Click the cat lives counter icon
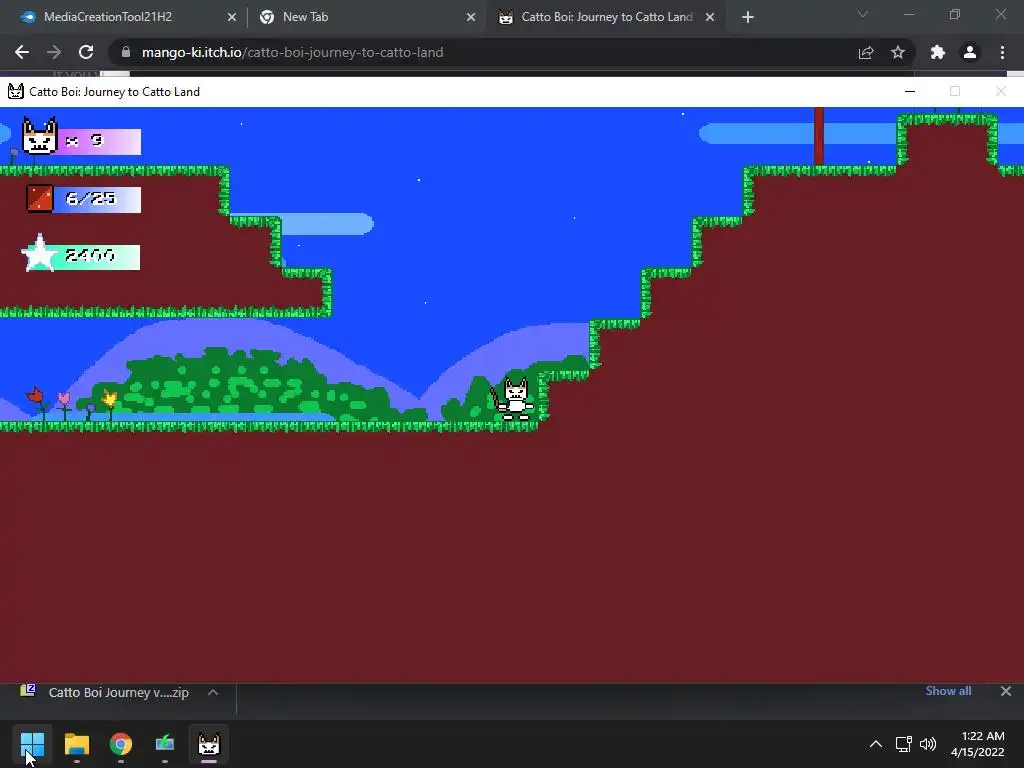 pyautogui.click(x=39, y=136)
